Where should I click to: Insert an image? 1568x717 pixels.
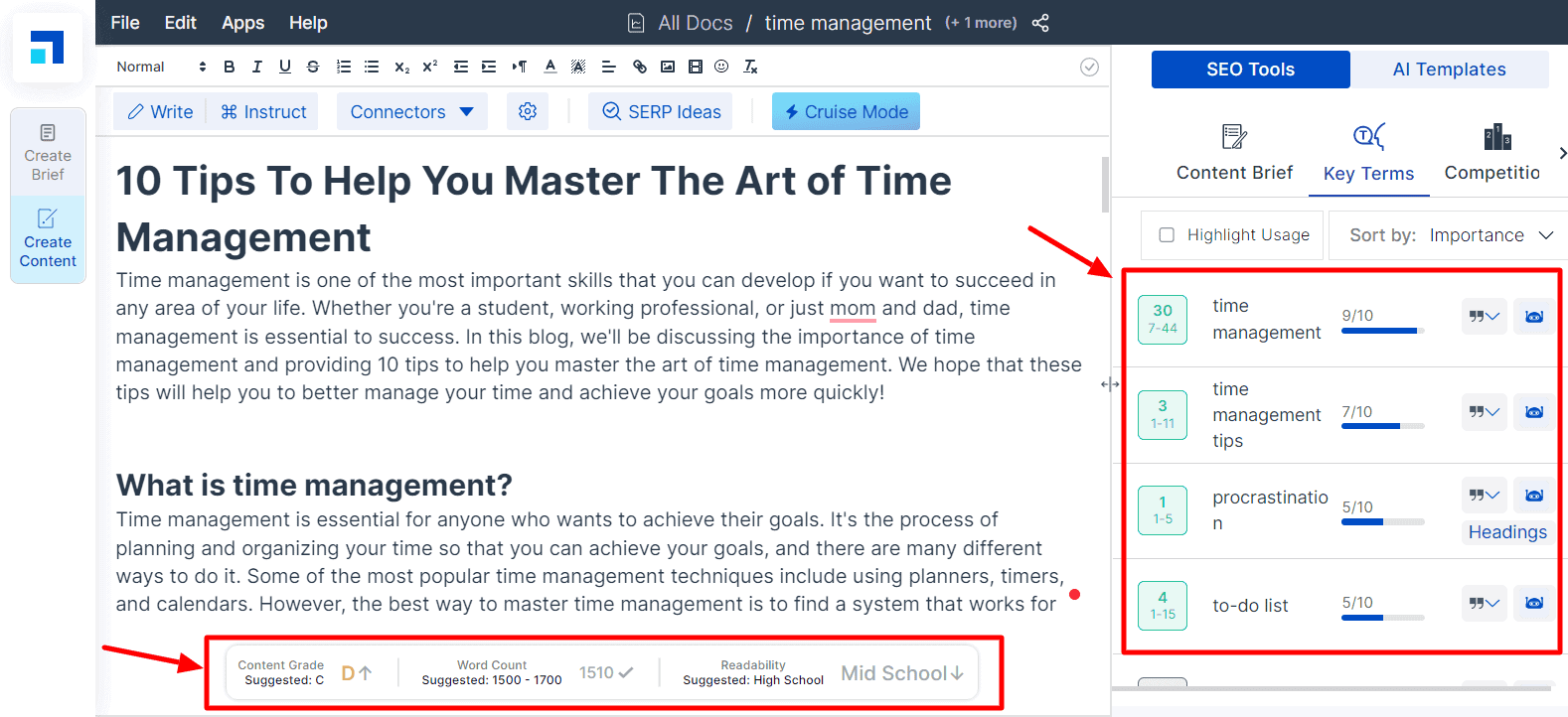pos(668,67)
